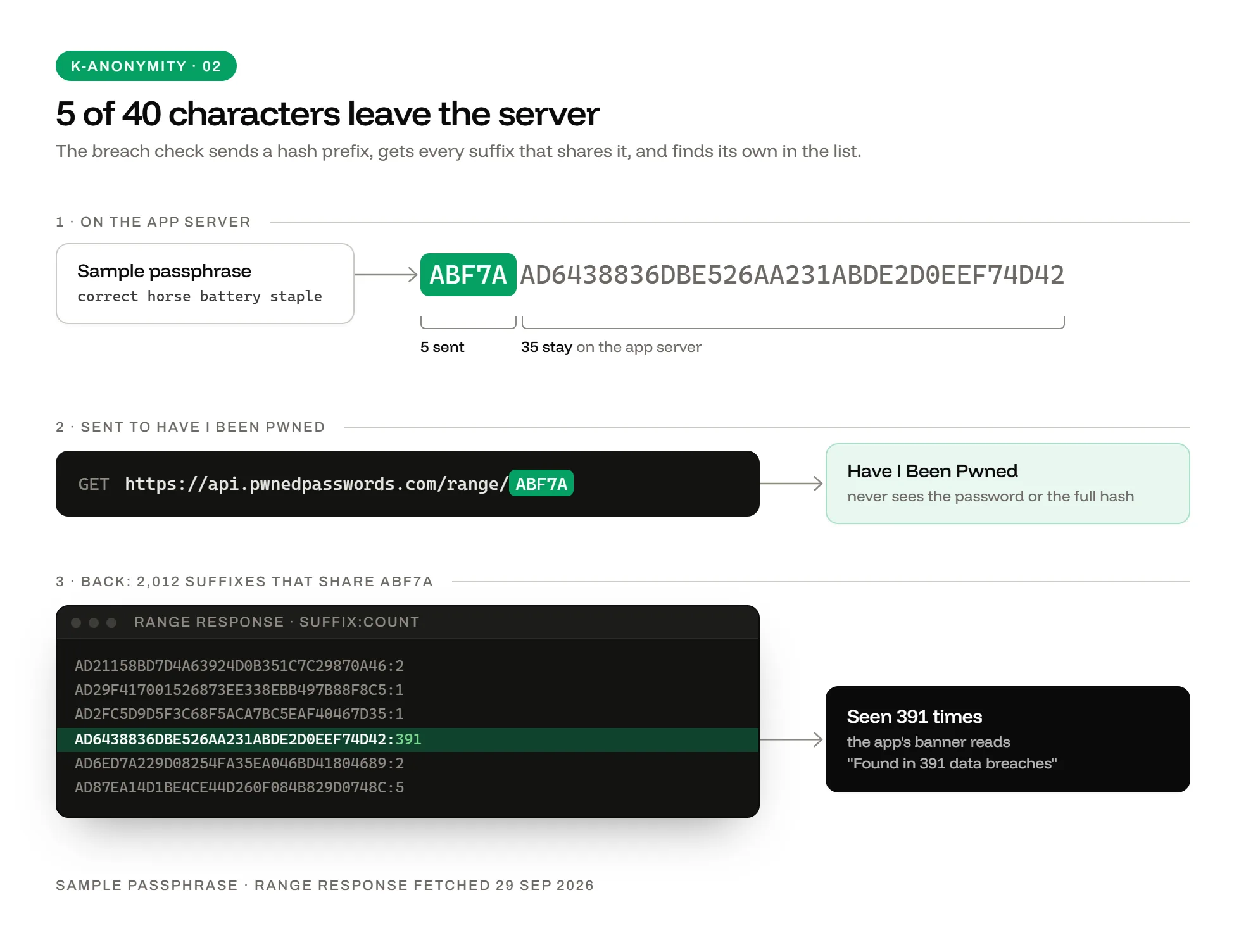The width and height of the screenshot is (1246, 952).
Task: Click the text 'correct horse battery staple'
Action: click(x=200, y=296)
